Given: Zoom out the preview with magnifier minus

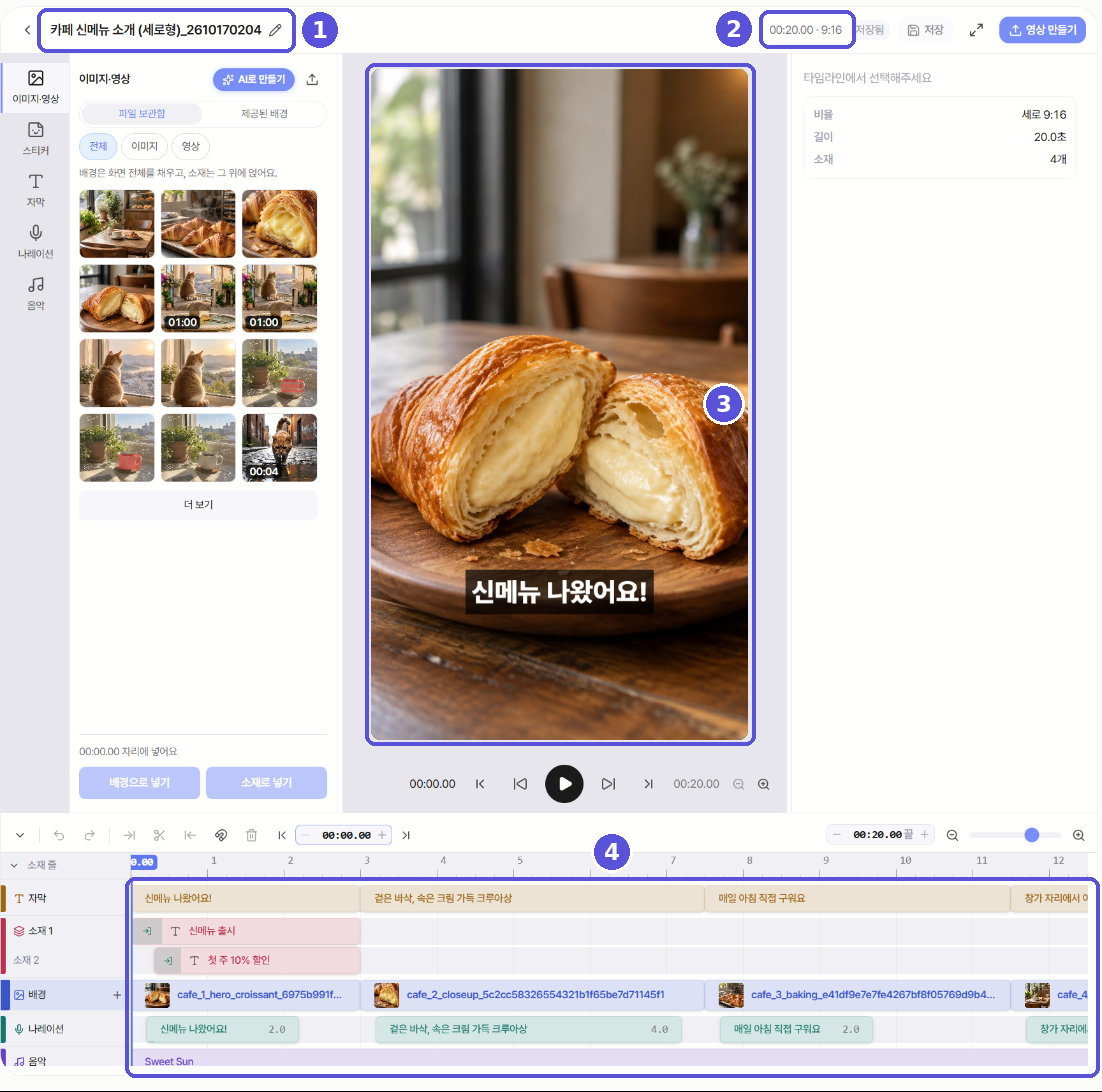Looking at the screenshot, I should pos(739,784).
